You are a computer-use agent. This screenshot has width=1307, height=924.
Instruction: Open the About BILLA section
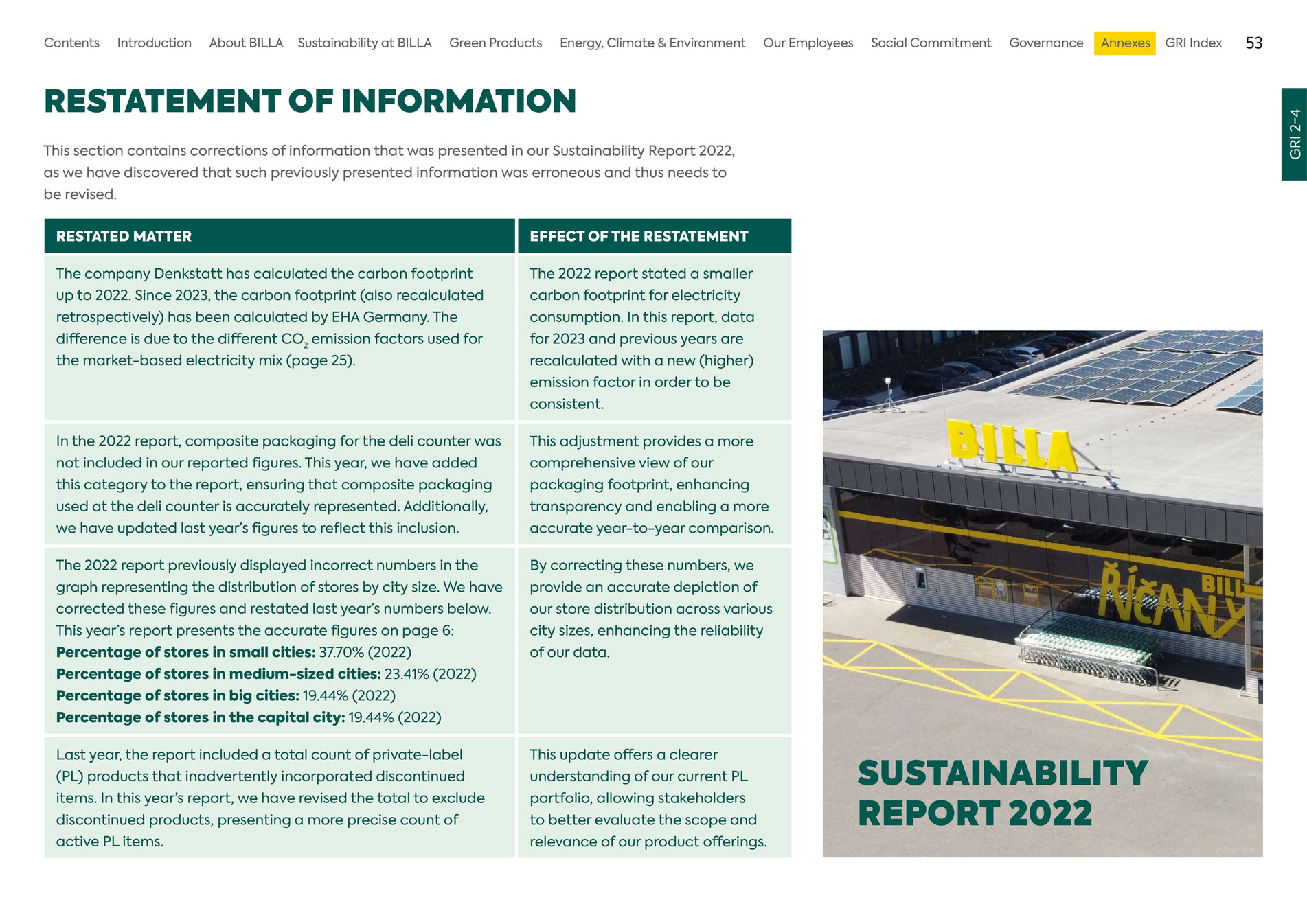246,43
